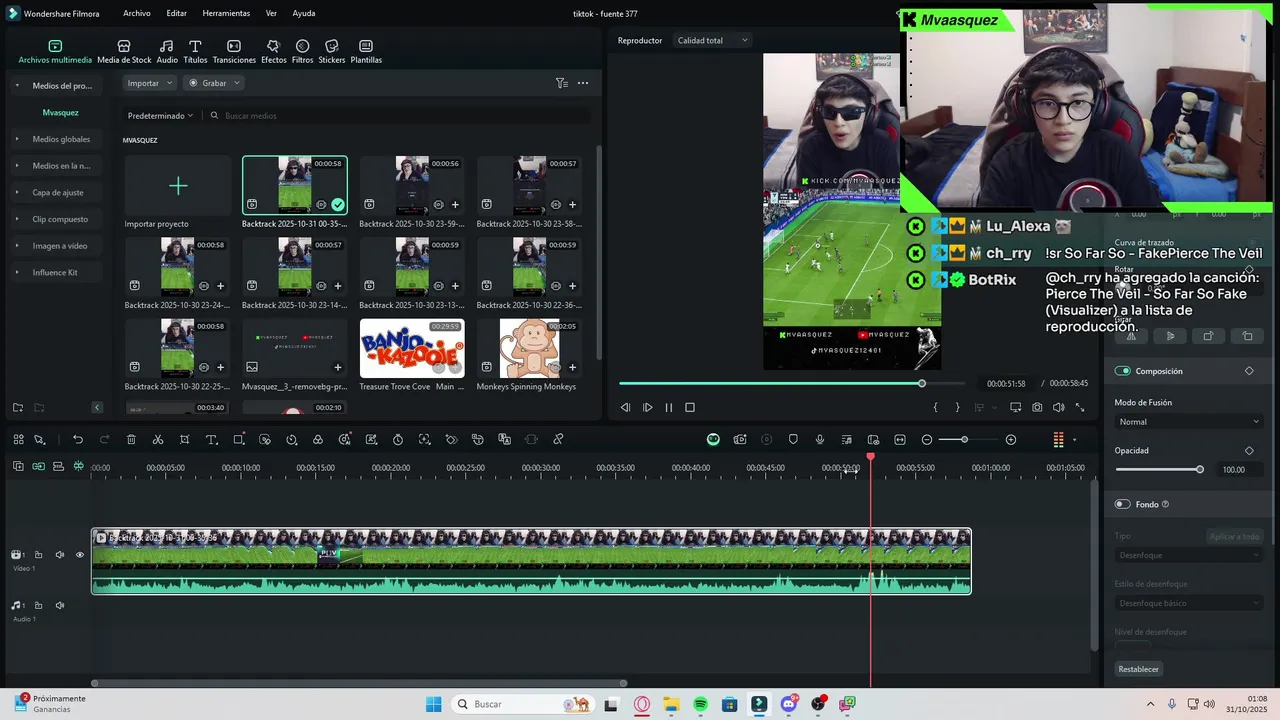Image resolution: width=1280 pixels, height=720 pixels.
Task: Zoom in timeline with plus icon
Action: tap(1011, 439)
